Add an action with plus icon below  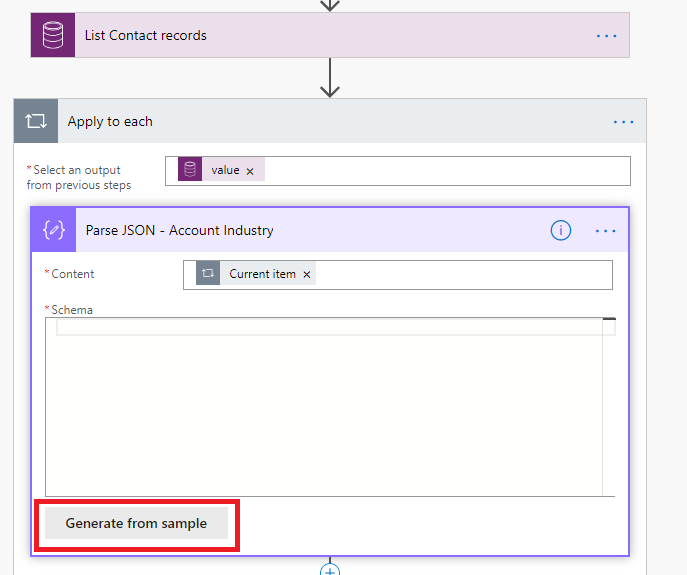pyautogui.click(x=330, y=569)
